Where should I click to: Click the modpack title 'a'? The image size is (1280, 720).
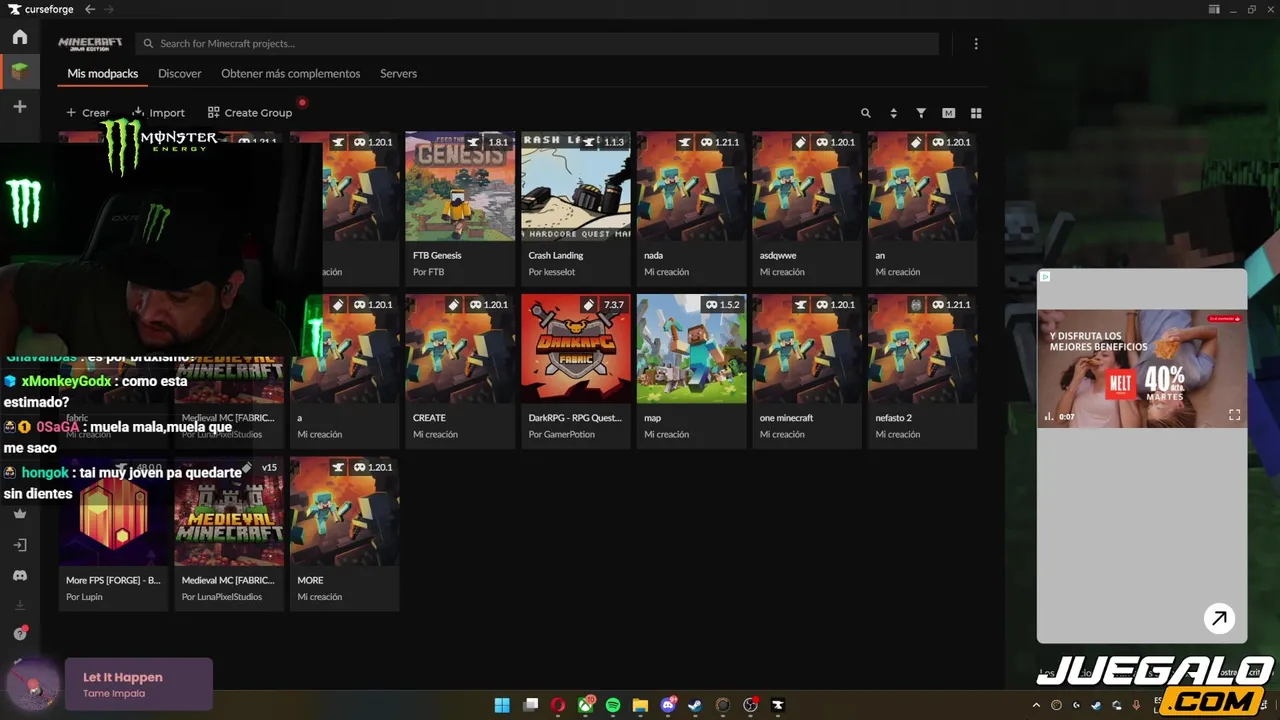(x=300, y=418)
